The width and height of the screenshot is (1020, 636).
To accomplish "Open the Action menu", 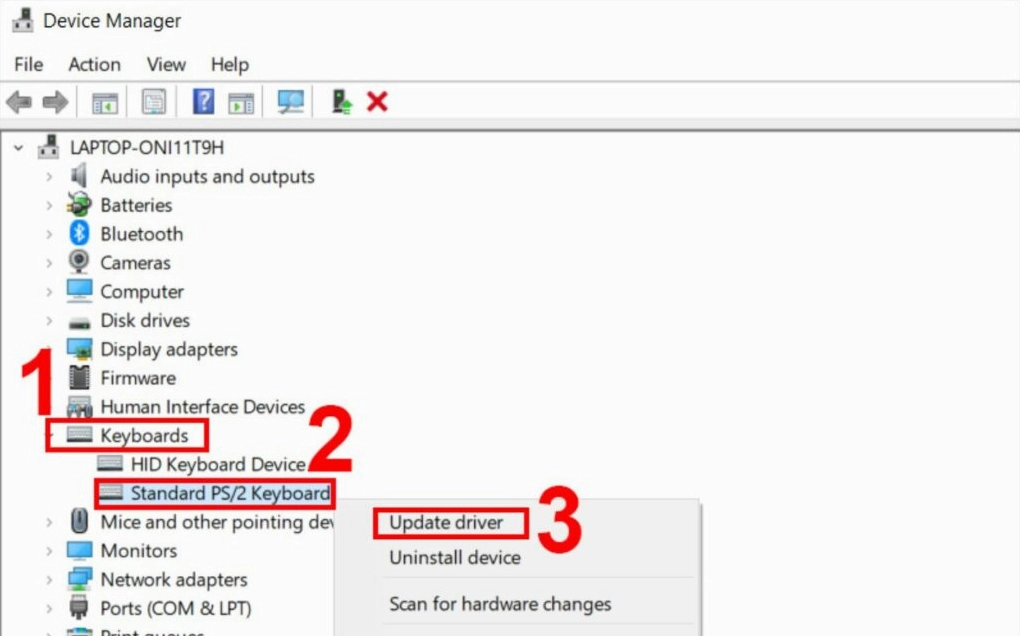I will coord(93,64).
